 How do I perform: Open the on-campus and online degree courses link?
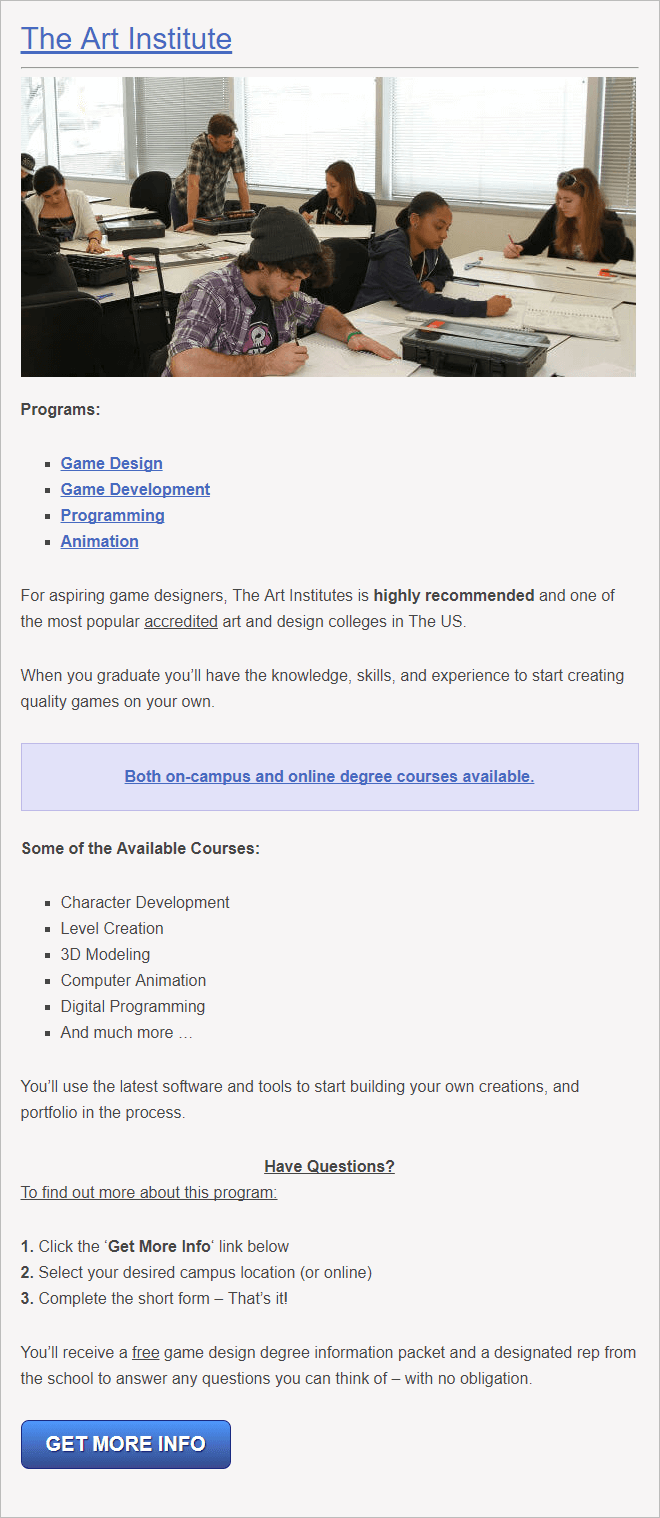pos(329,776)
